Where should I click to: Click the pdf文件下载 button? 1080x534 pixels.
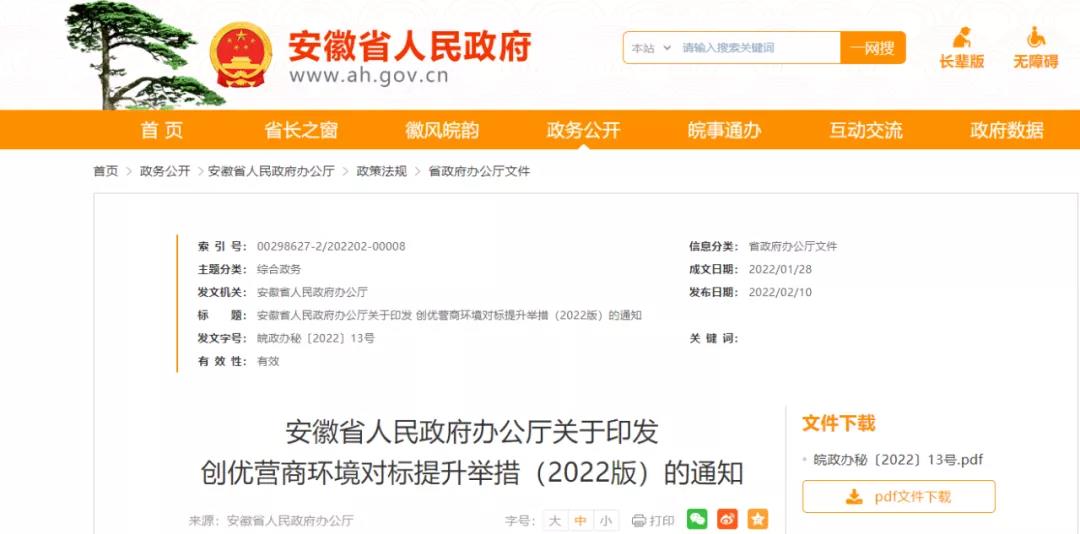coord(899,497)
